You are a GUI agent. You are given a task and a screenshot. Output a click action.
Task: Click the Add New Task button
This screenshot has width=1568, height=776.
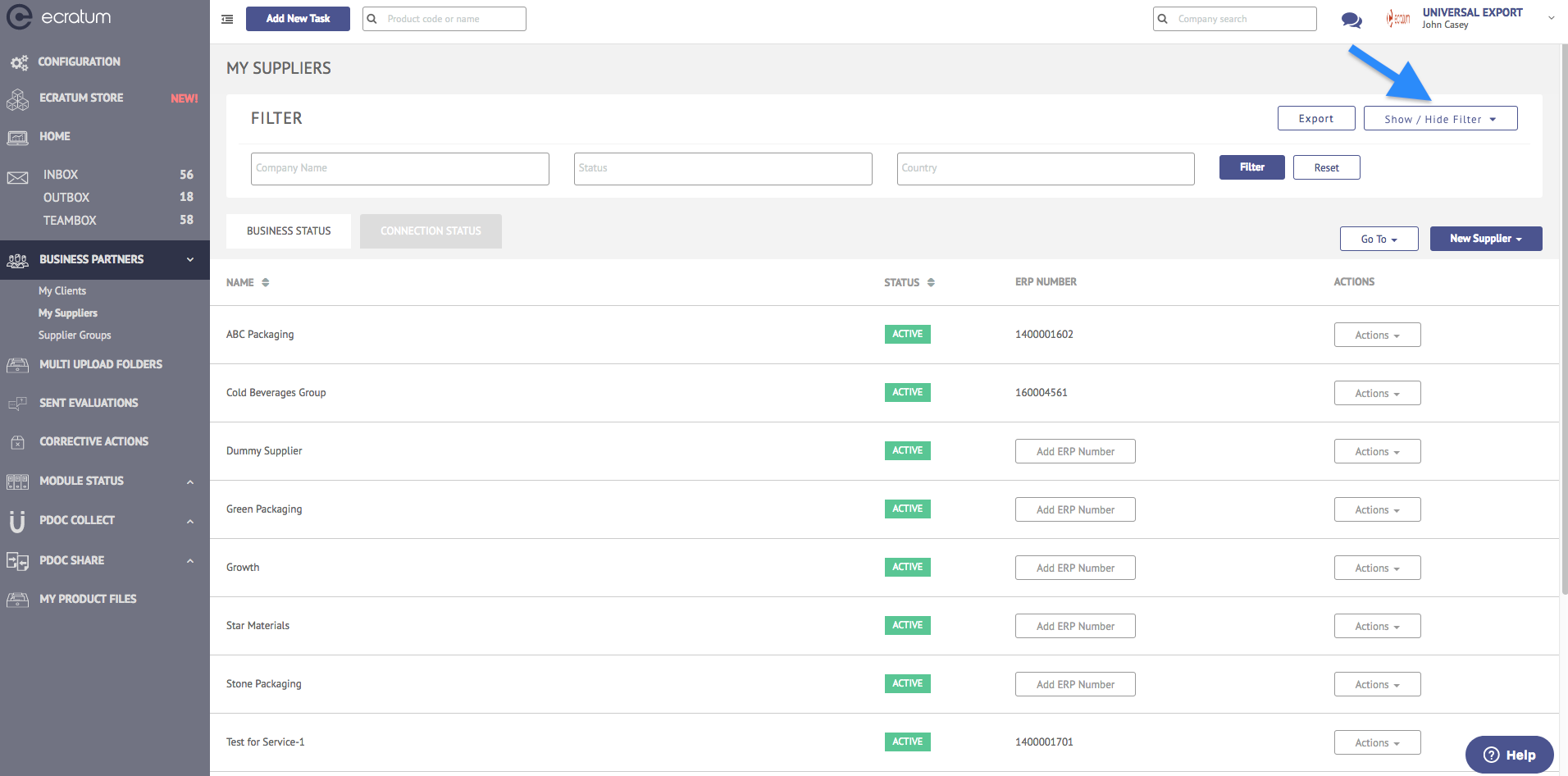pos(298,19)
